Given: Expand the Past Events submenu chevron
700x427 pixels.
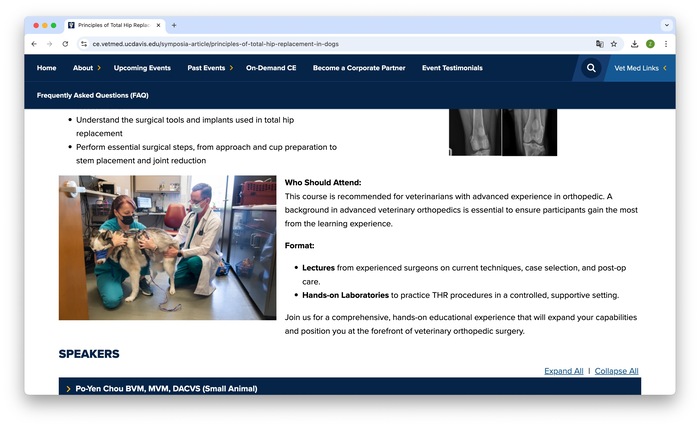Looking at the screenshot, I should 231,68.
